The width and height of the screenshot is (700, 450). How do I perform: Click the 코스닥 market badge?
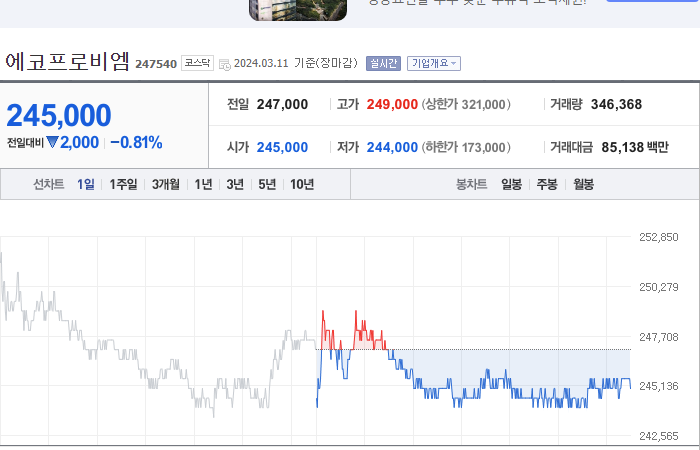coord(197,63)
